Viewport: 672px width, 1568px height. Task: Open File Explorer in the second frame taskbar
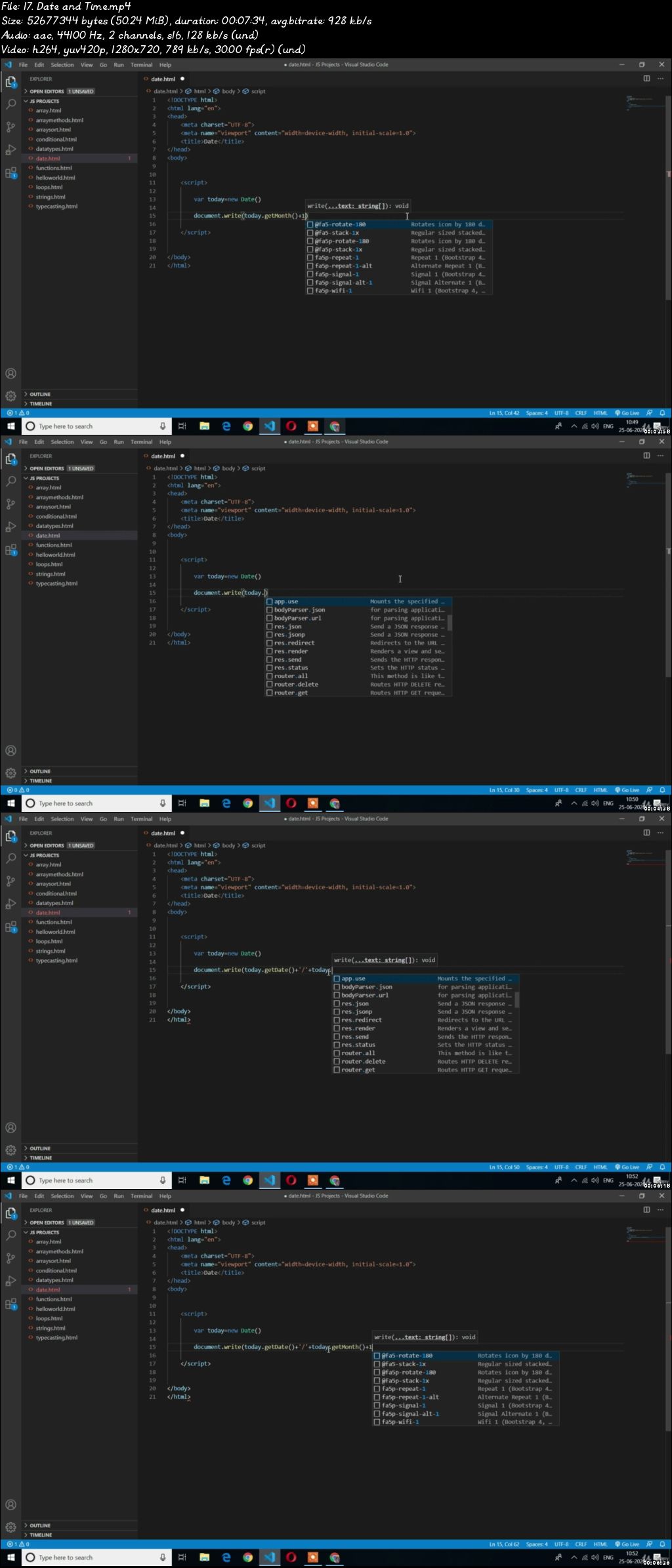click(205, 803)
